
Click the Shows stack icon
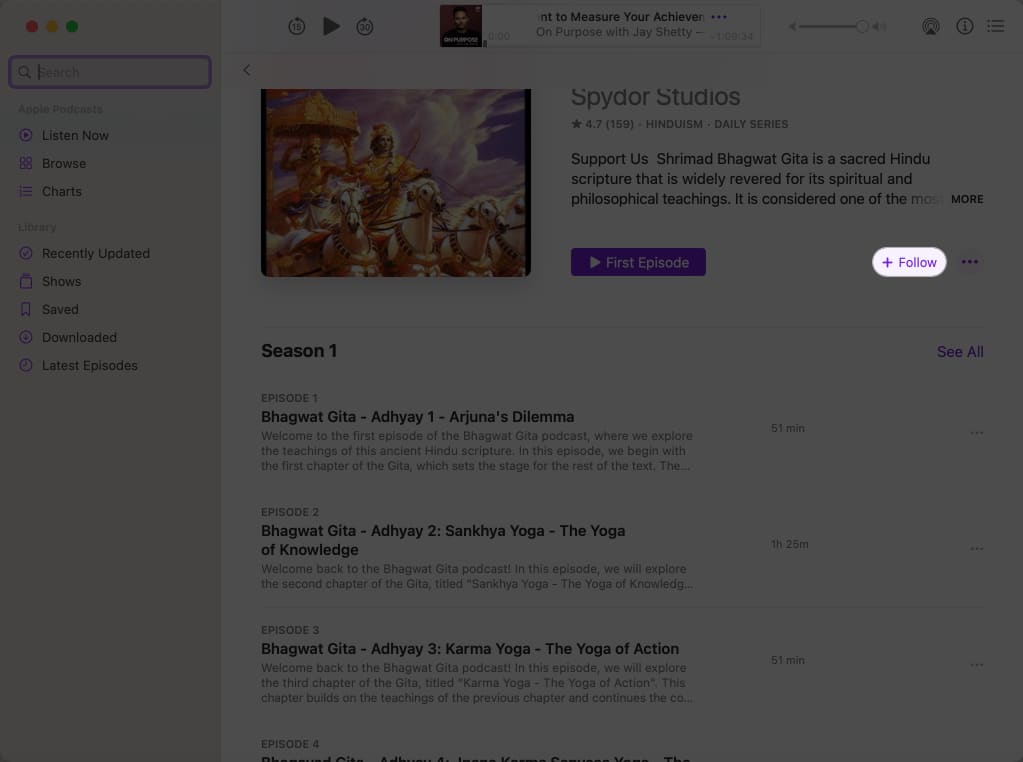click(x=25, y=281)
